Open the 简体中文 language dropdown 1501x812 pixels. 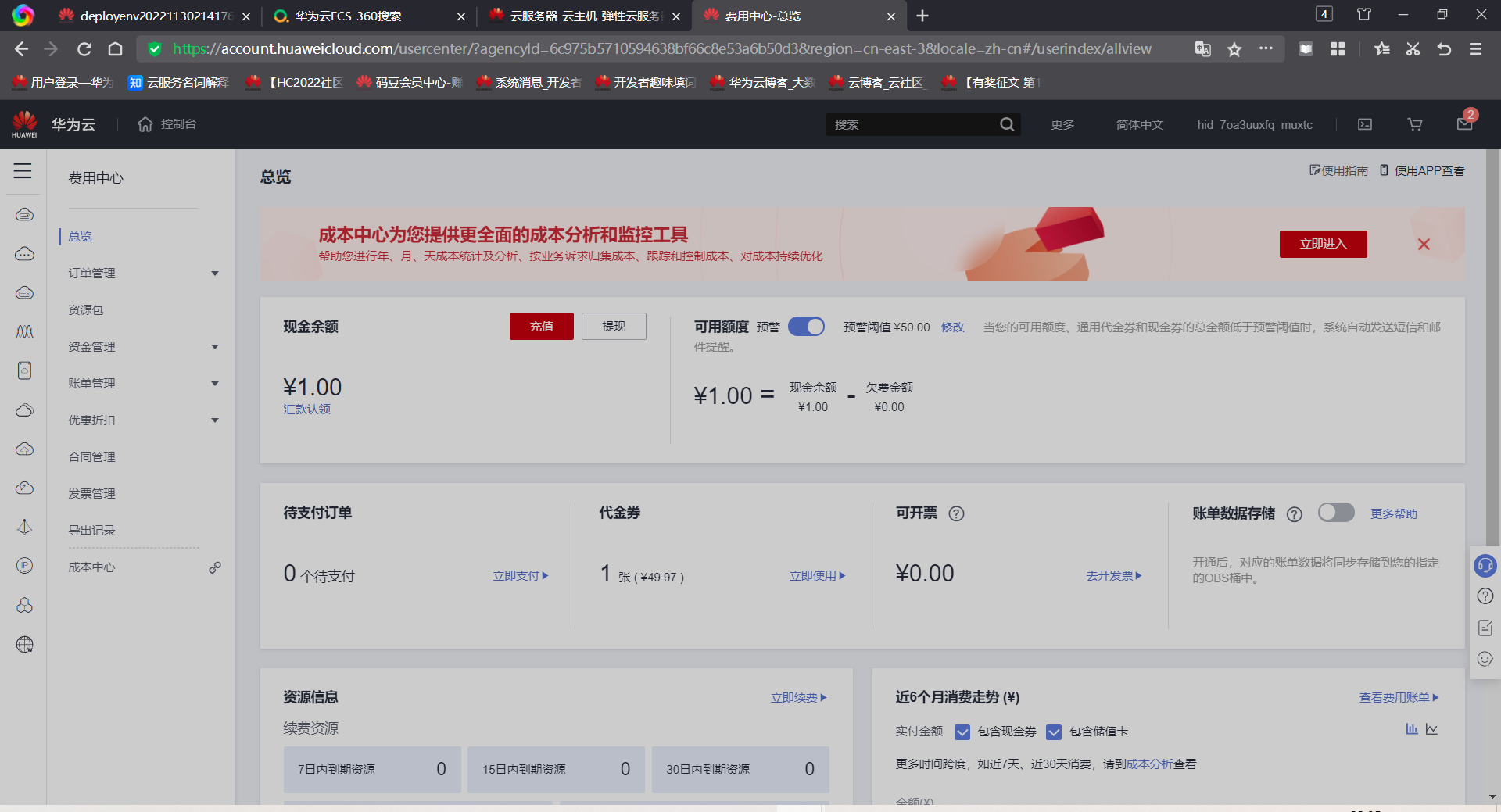click(x=1140, y=124)
